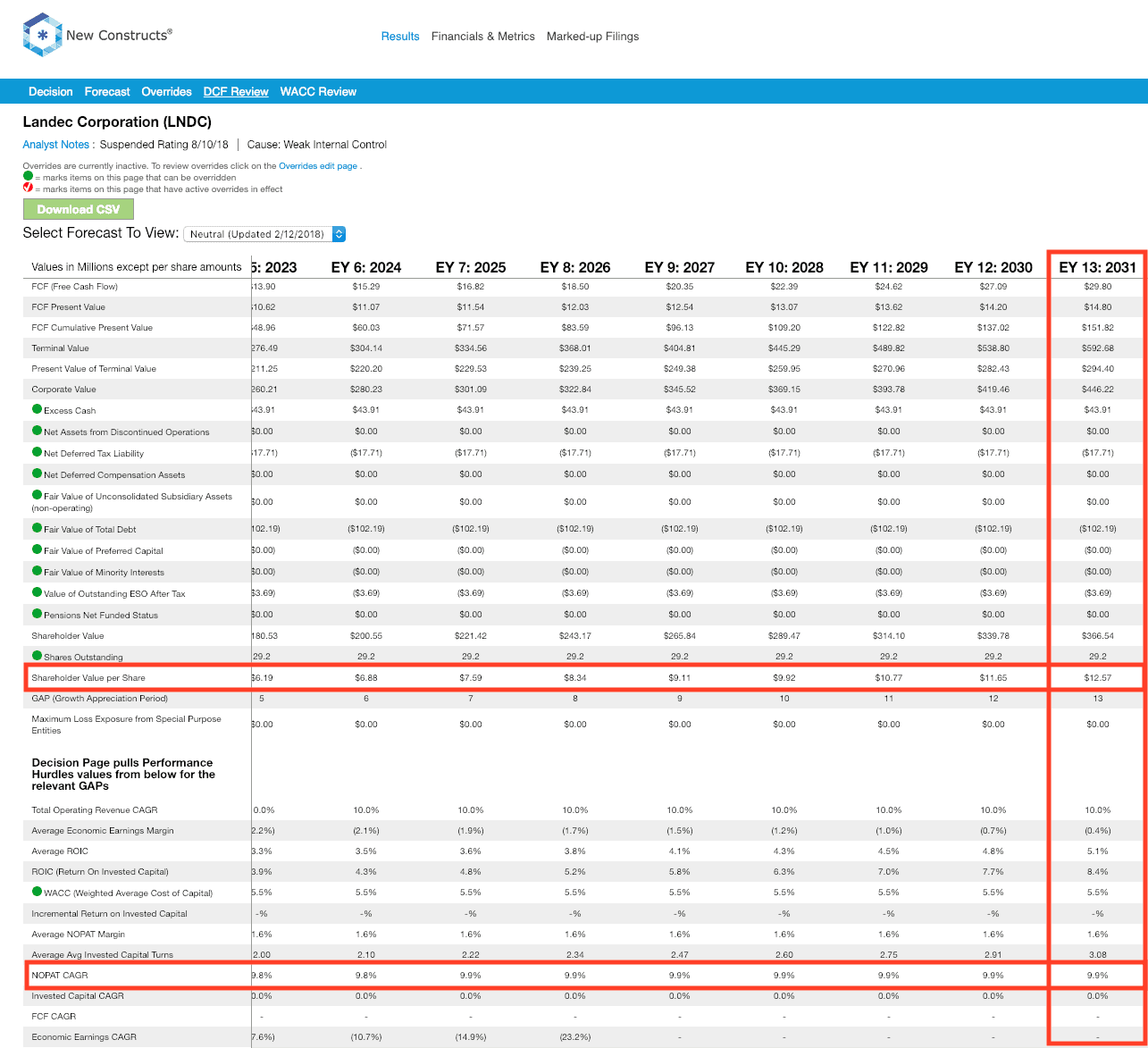Image resolution: width=1148 pixels, height=1048 pixels.
Task: Open the Decision page tab
Action: (51, 92)
